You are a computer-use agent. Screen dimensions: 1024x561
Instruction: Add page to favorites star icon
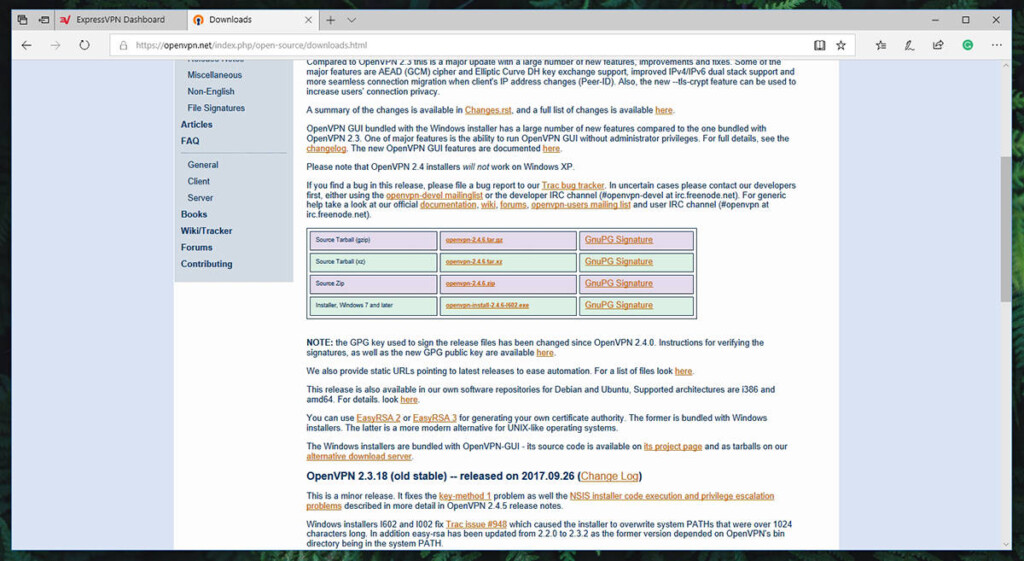(841, 45)
